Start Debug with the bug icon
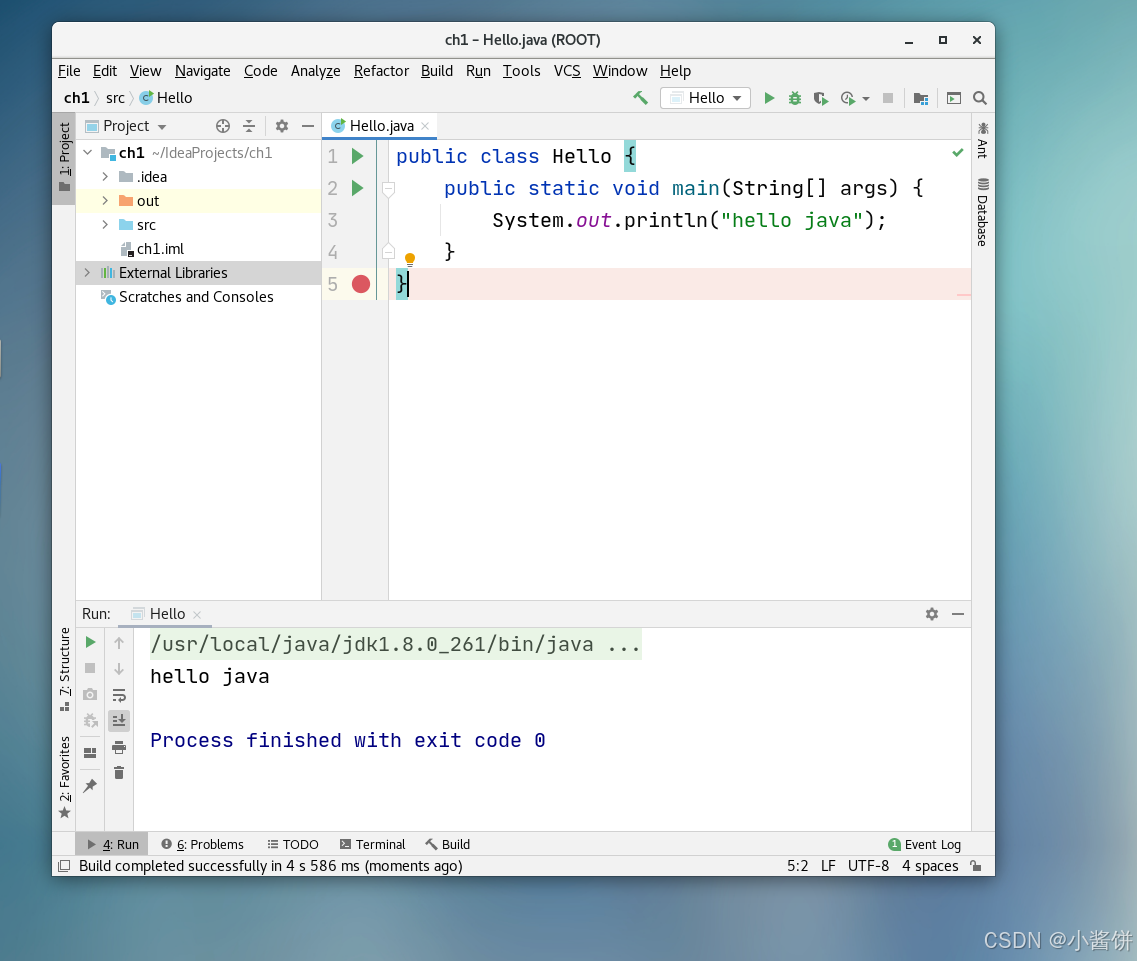The image size is (1137, 961). (795, 98)
